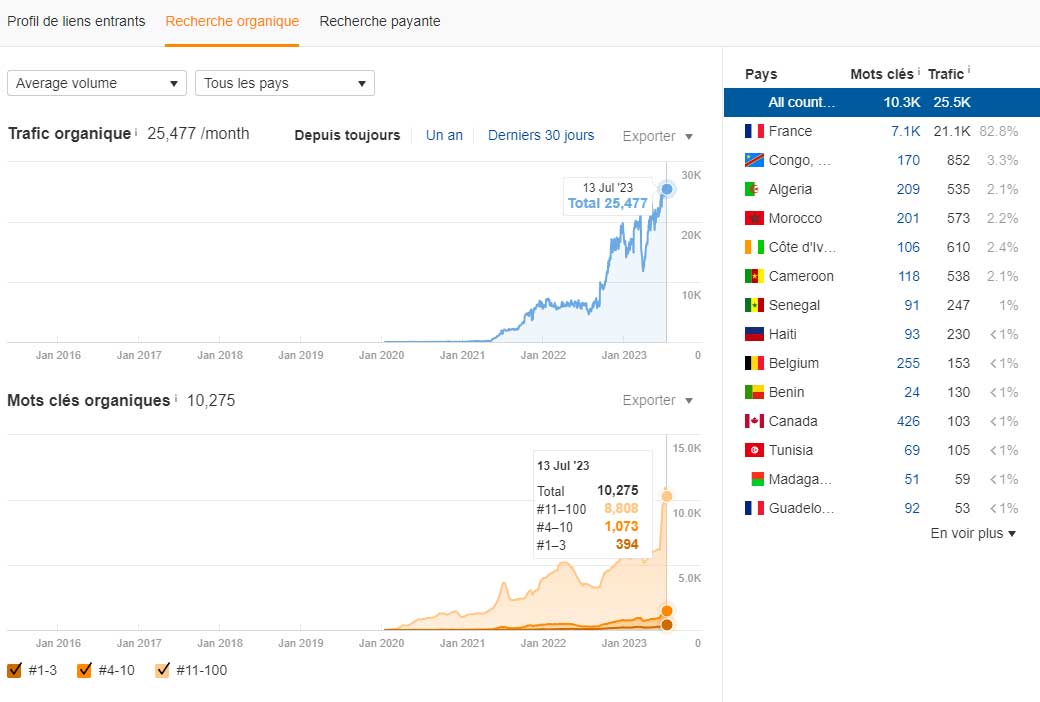Click the #4-10 keywords chart data point
This screenshot has height=702, width=1040.
[x=667, y=610]
